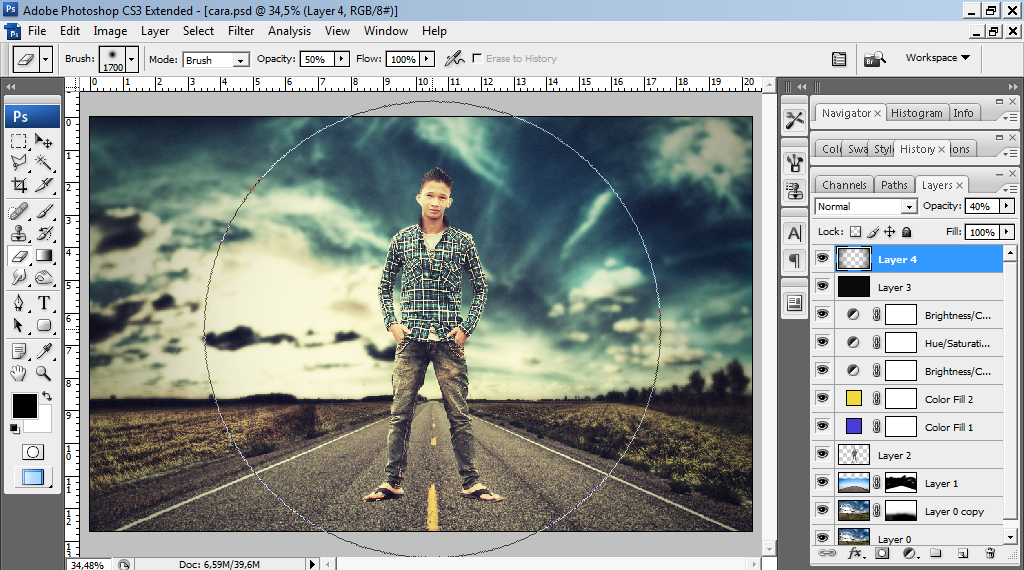Hide the Color Fill 1 layer
Screen dimensions: 1024x570
click(822, 426)
